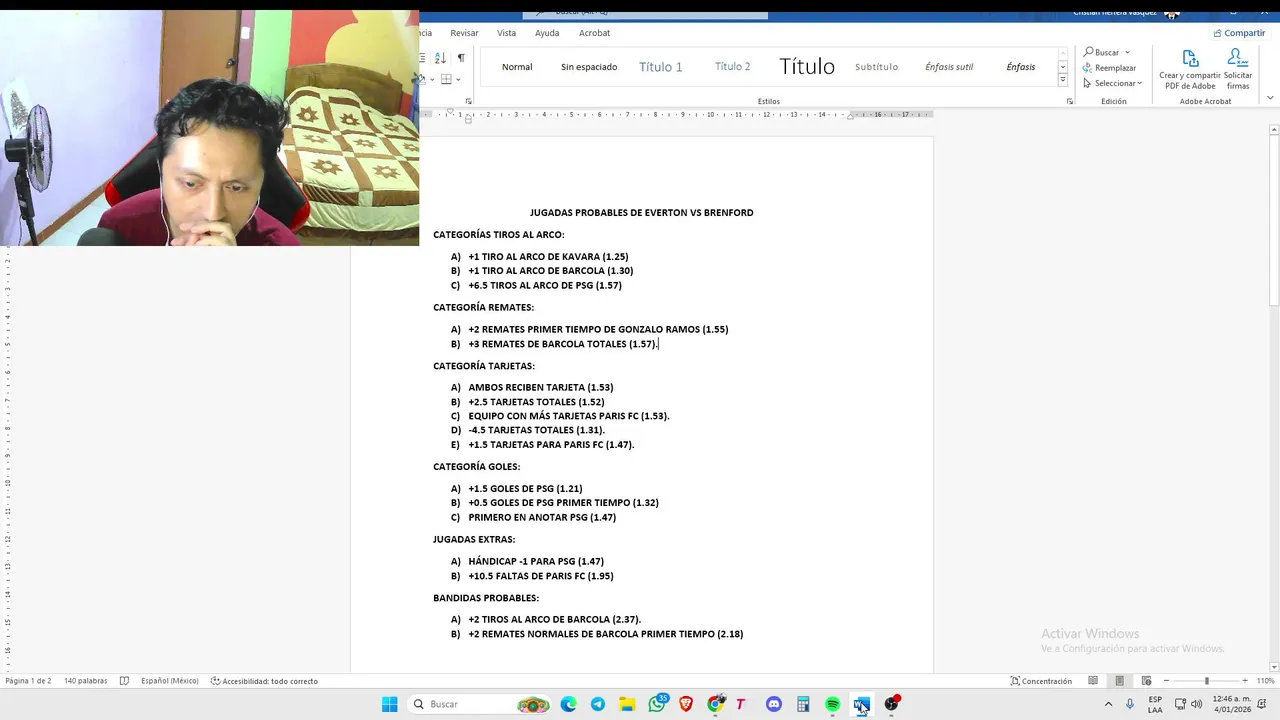
Task: Open the Seleccionar dropdown
Action: [x=1112, y=83]
